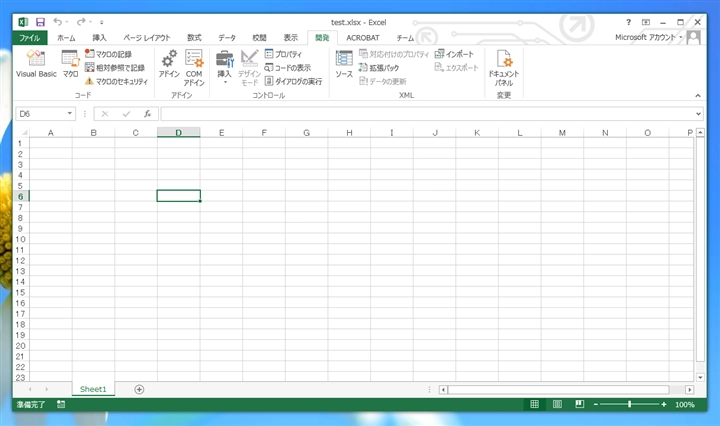Screen dimensions: 720x426
Task: Click the insert function fx button
Action: (x=147, y=114)
